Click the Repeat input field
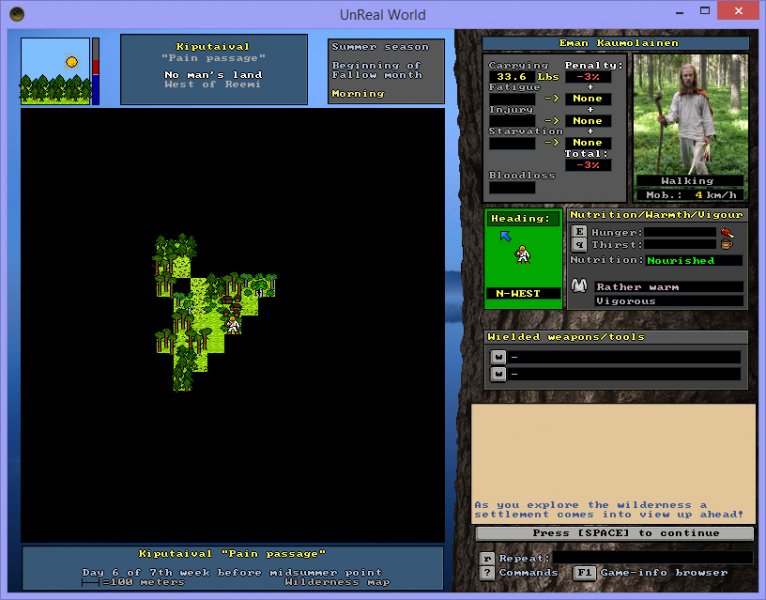 coord(653,557)
